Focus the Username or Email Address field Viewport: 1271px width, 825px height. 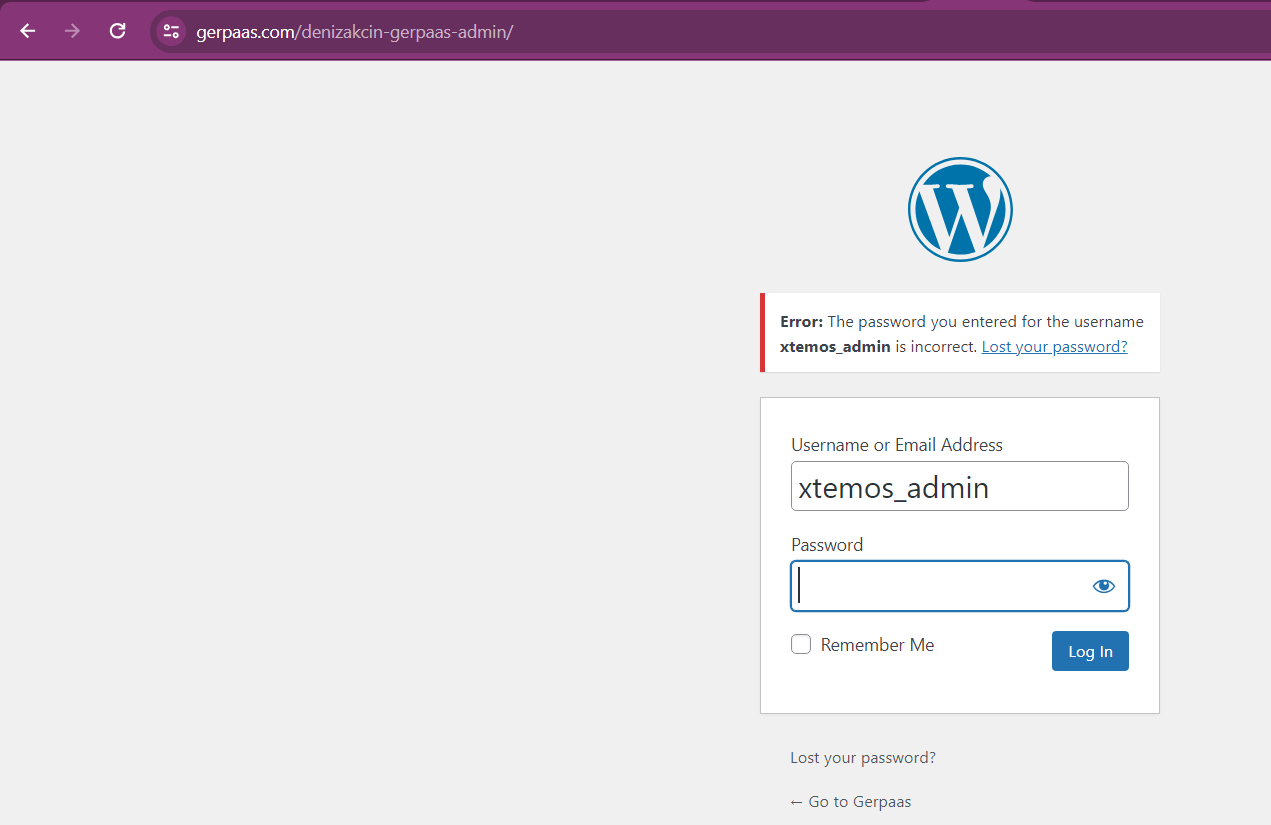pyautogui.click(x=960, y=486)
